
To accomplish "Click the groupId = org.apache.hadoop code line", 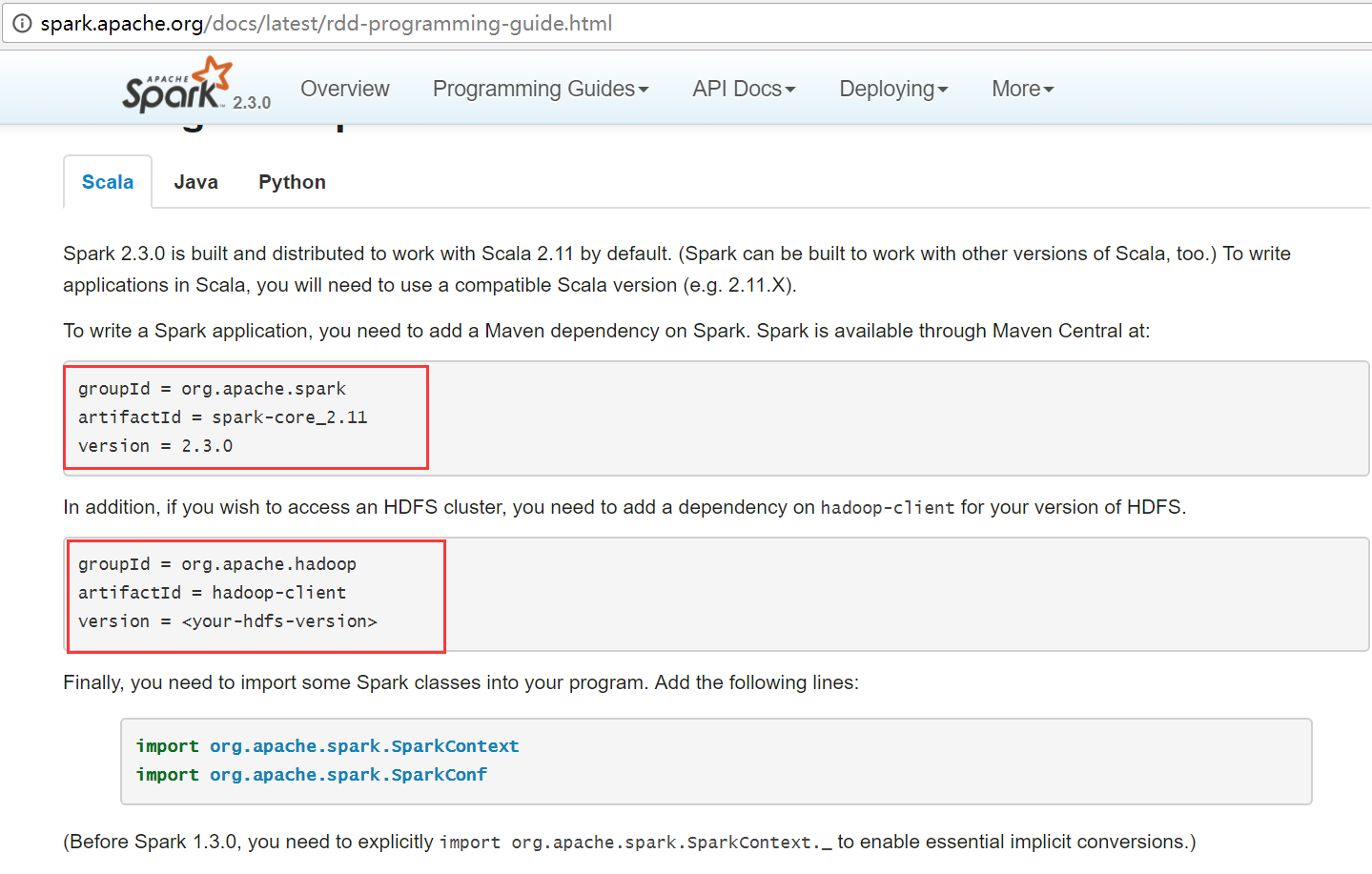I will tap(217, 564).
